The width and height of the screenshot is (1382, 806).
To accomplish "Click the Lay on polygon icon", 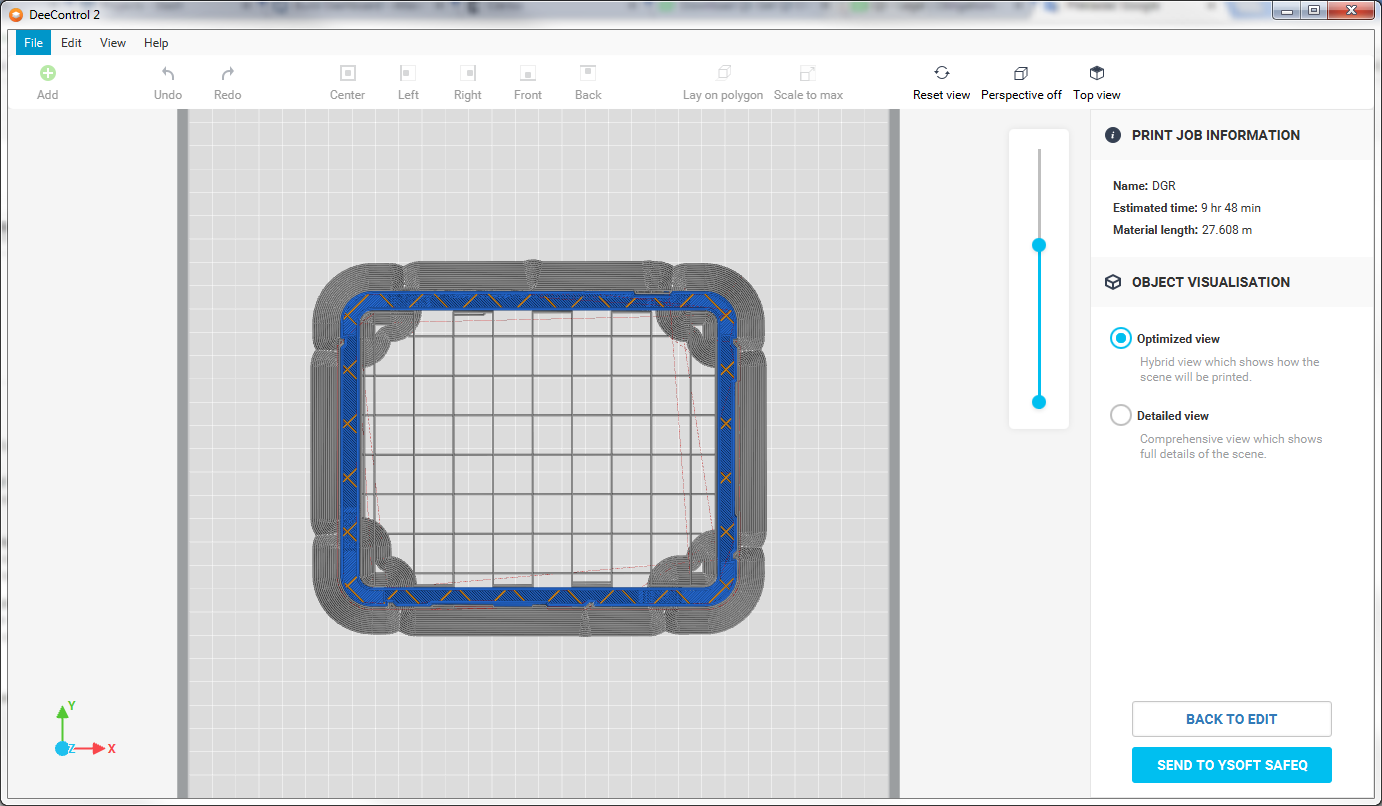I will click(x=723, y=74).
